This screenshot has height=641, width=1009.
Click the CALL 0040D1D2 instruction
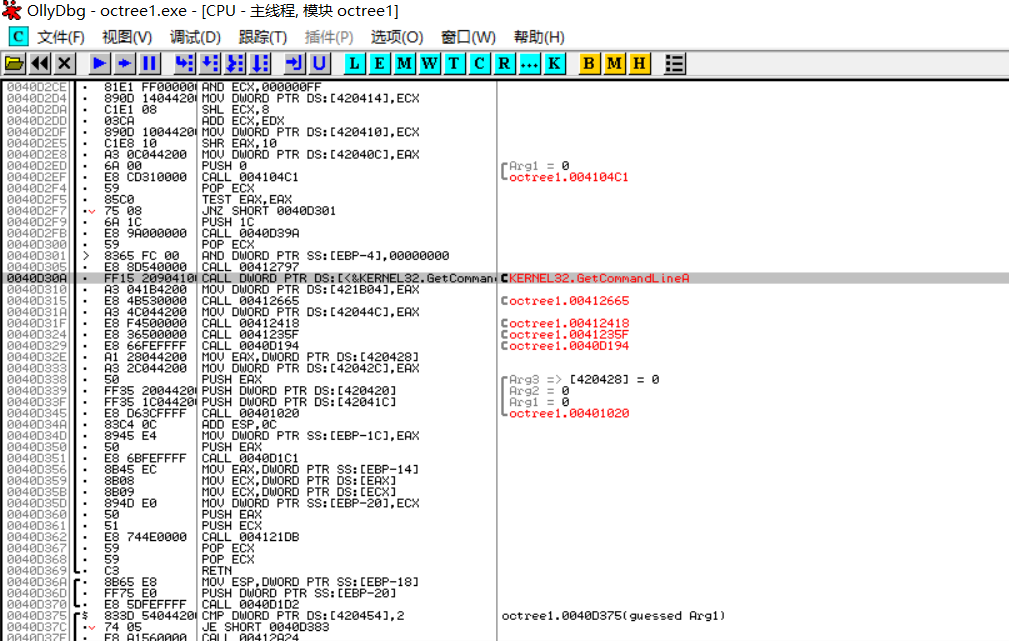point(250,604)
